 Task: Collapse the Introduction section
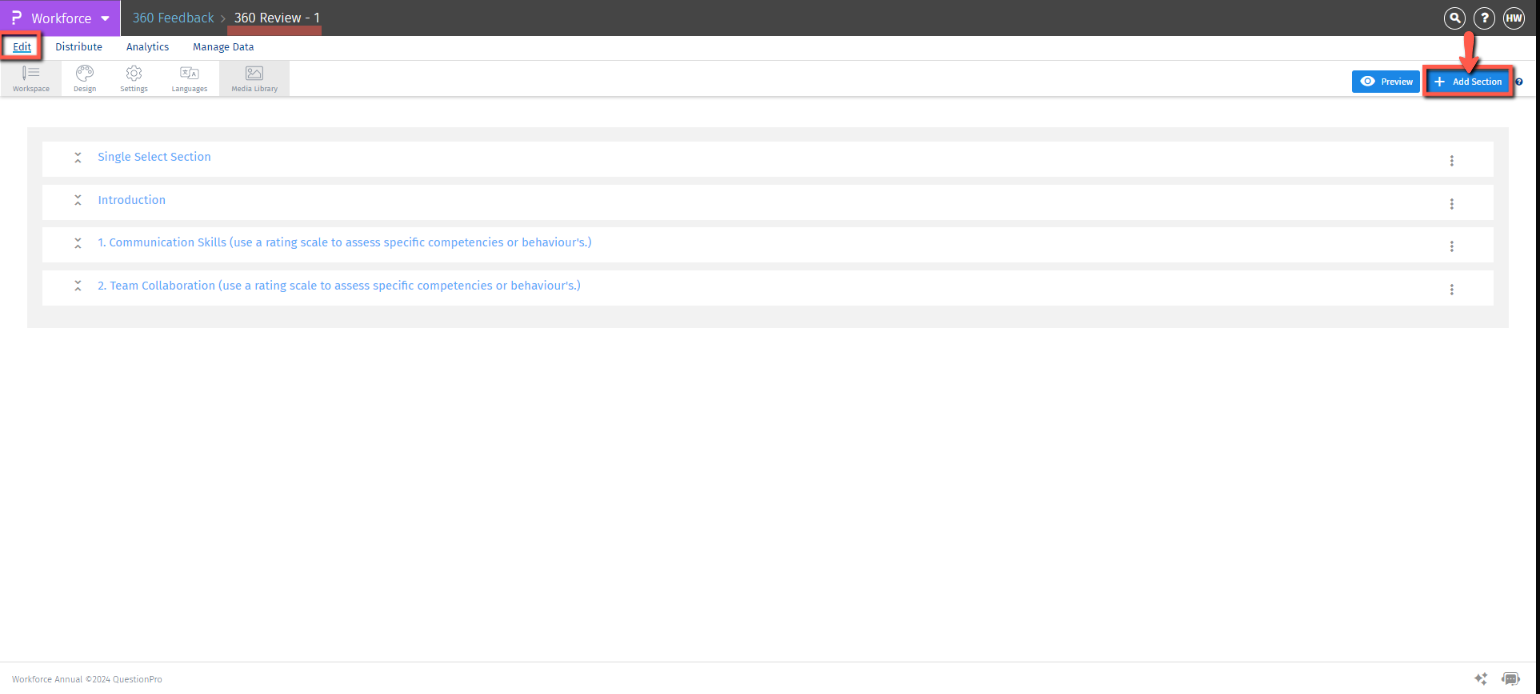tap(78, 200)
